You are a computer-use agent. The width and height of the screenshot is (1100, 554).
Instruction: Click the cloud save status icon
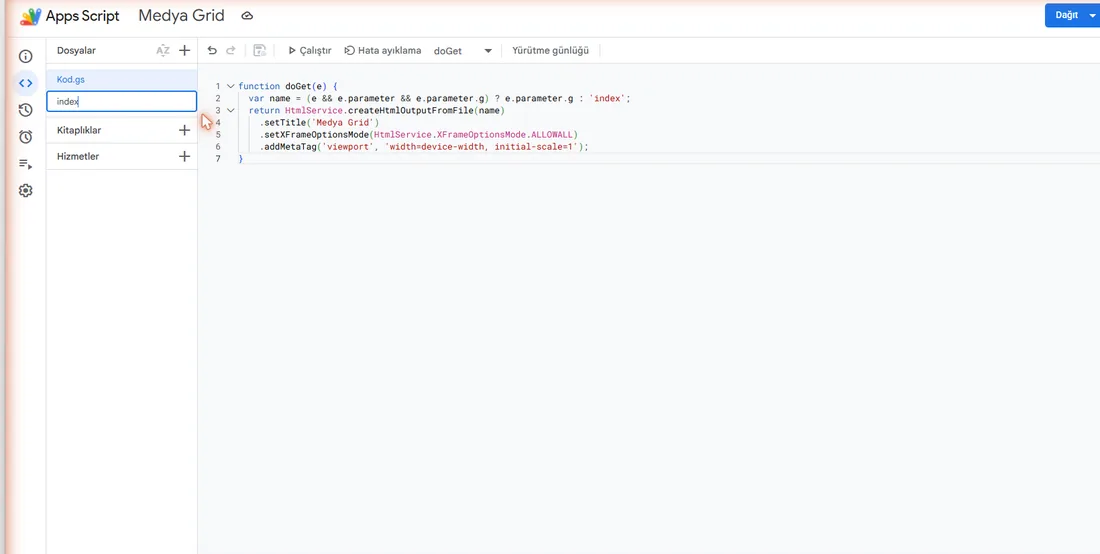(247, 16)
